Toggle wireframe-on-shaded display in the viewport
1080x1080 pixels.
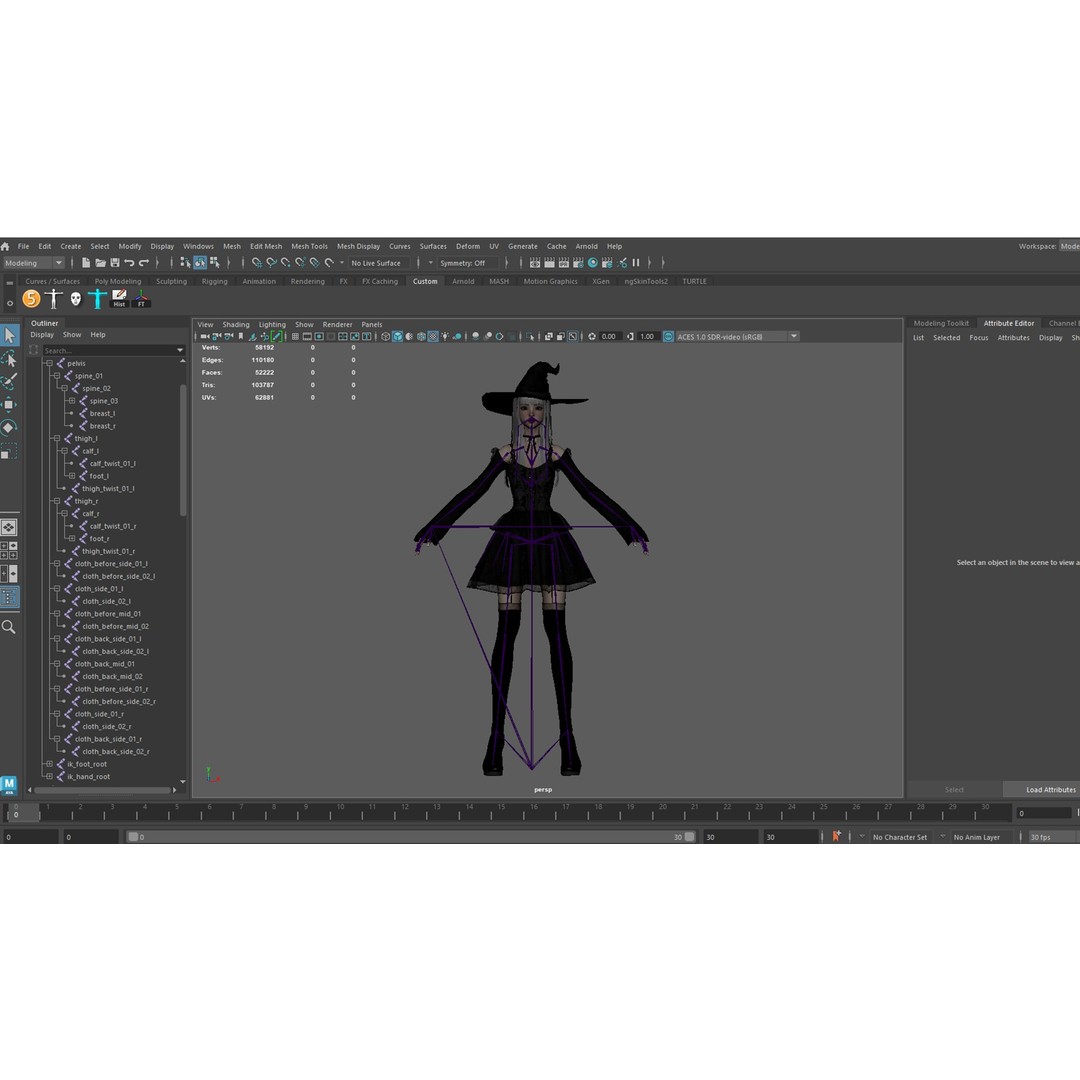pyautogui.click(x=420, y=336)
